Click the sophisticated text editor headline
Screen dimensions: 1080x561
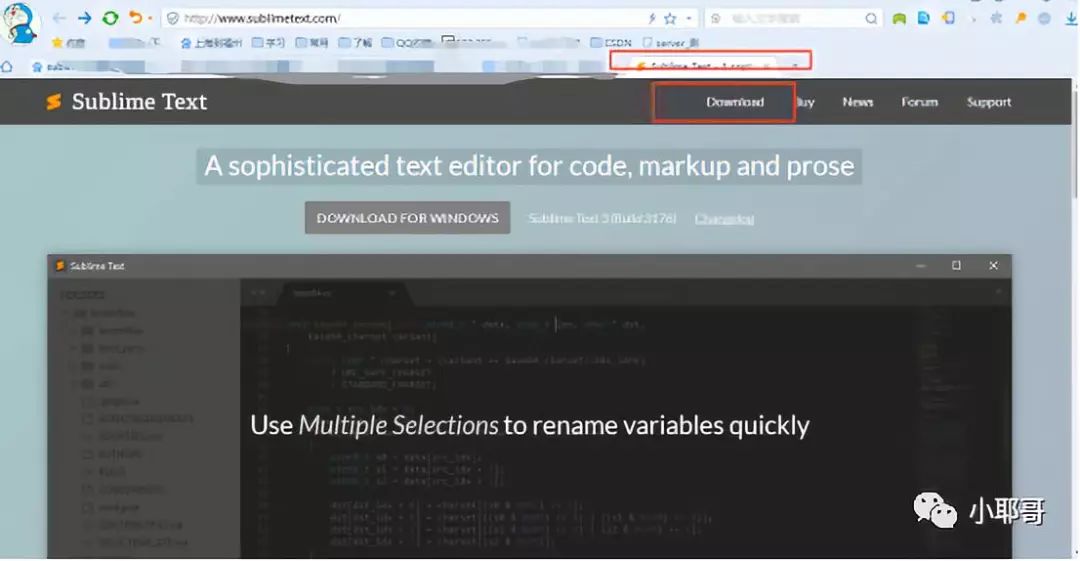tap(529, 166)
